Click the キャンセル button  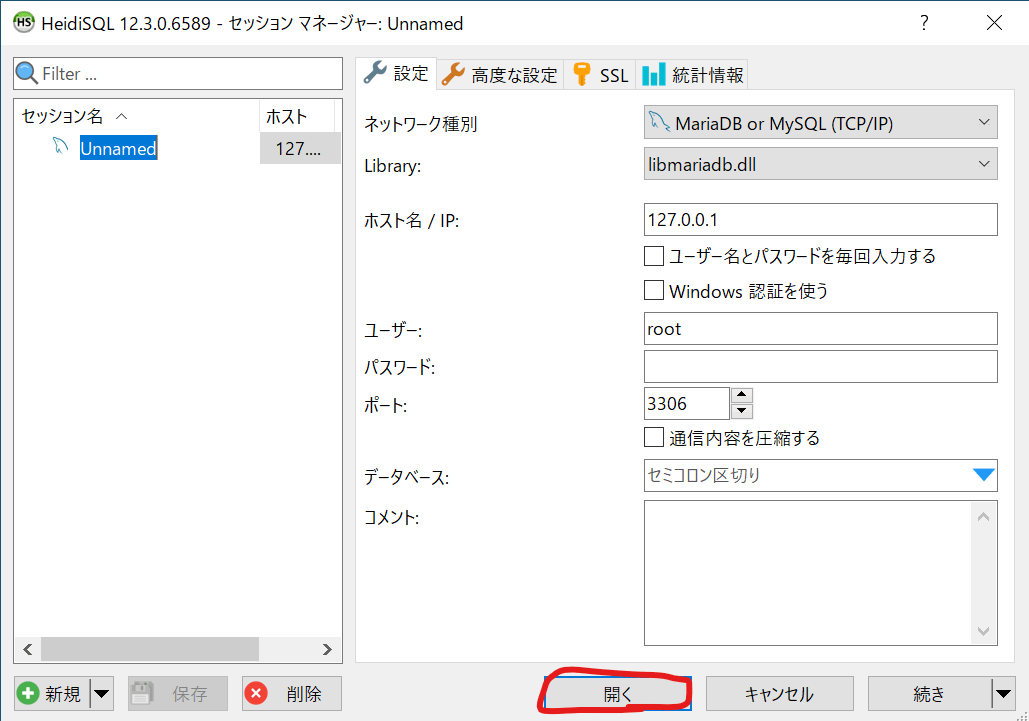[780, 693]
